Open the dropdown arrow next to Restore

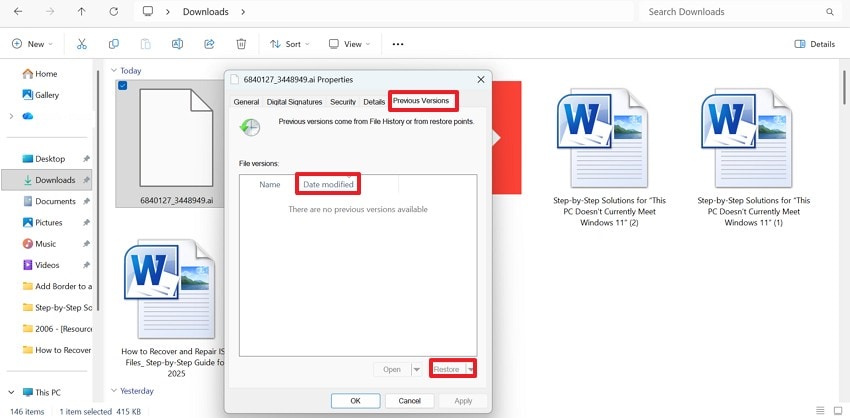470,370
